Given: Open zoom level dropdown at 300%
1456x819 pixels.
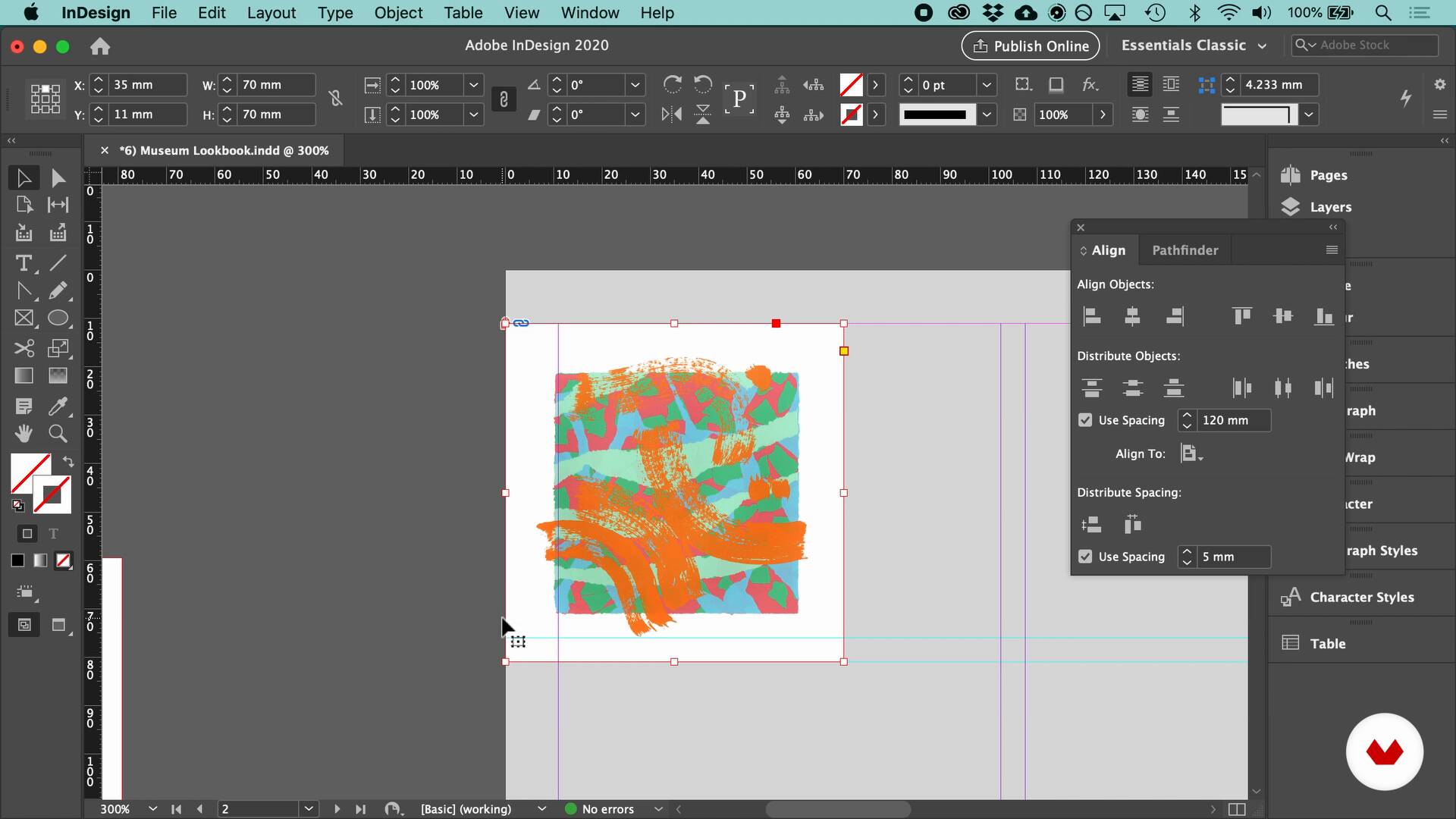Looking at the screenshot, I should (152, 809).
